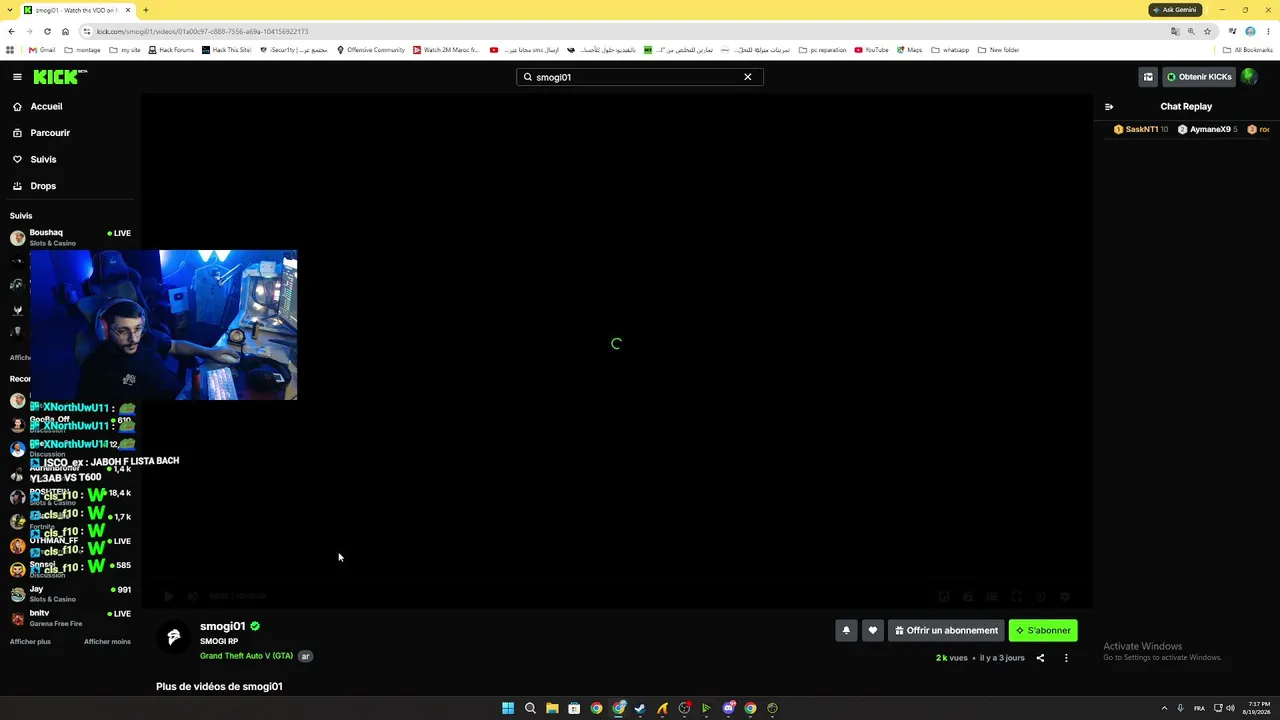The height and width of the screenshot is (720, 1280).
Task: Open a new browser tab
Action: click(x=146, y=10)
